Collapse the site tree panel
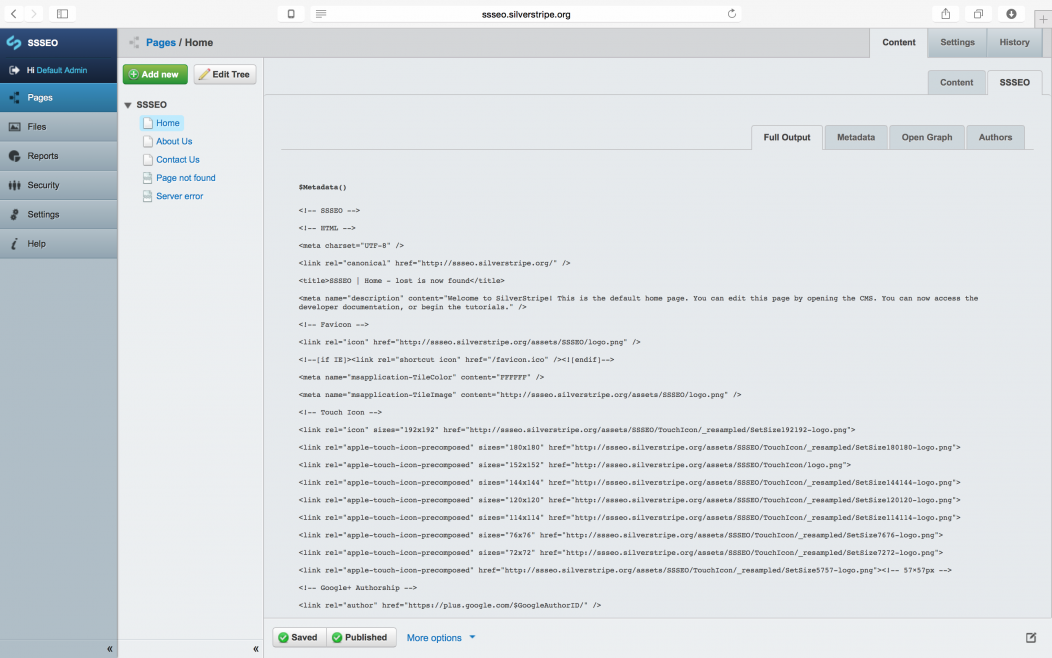1052x658 pixels. click(256, 649)
